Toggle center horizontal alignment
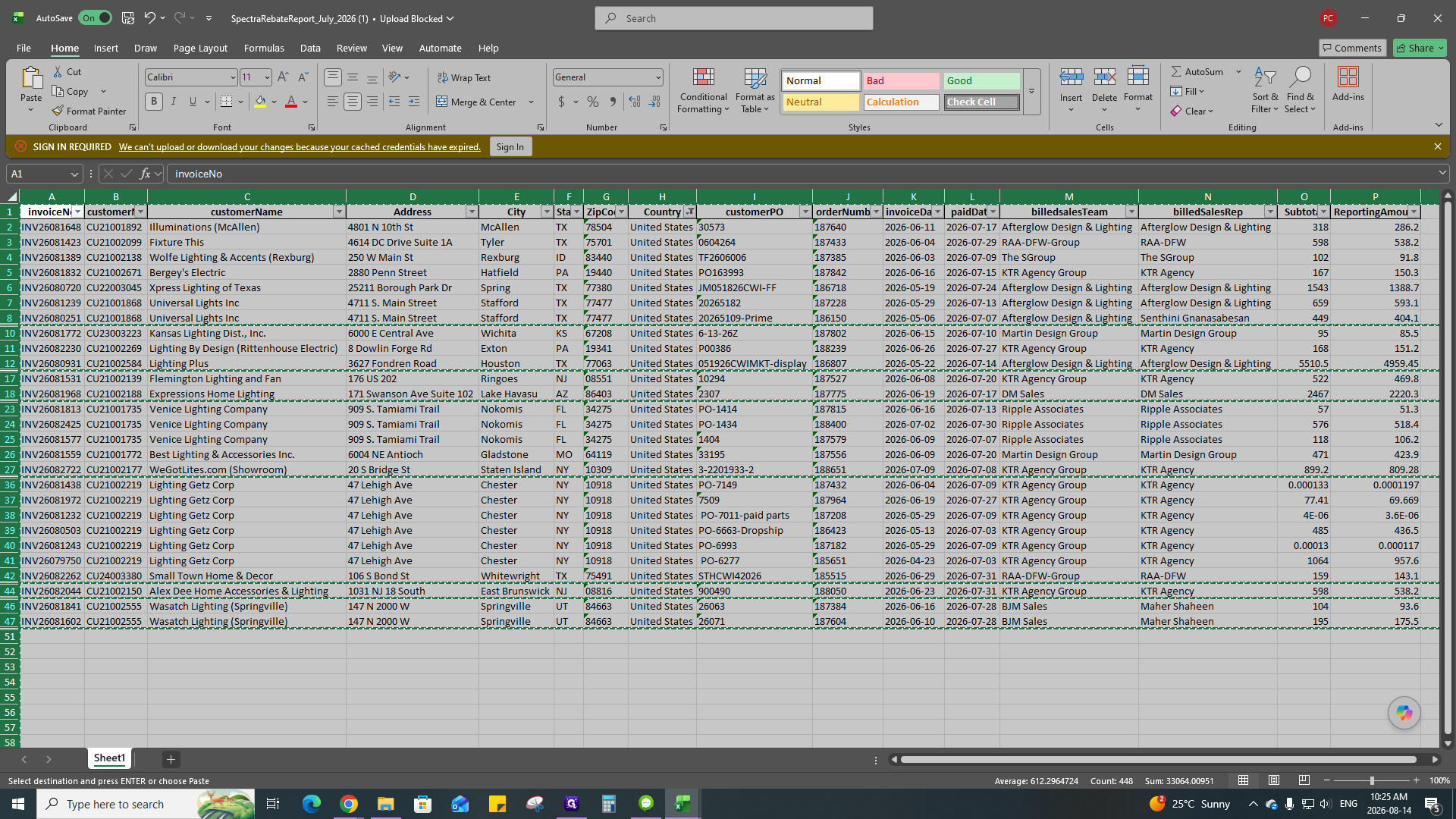The image size is (1456, 819). point(352,102)
